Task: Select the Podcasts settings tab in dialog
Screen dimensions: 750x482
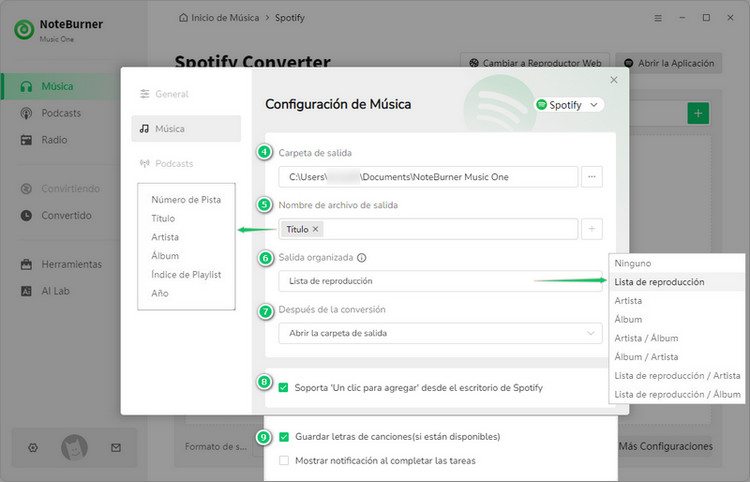Action: 166,164
